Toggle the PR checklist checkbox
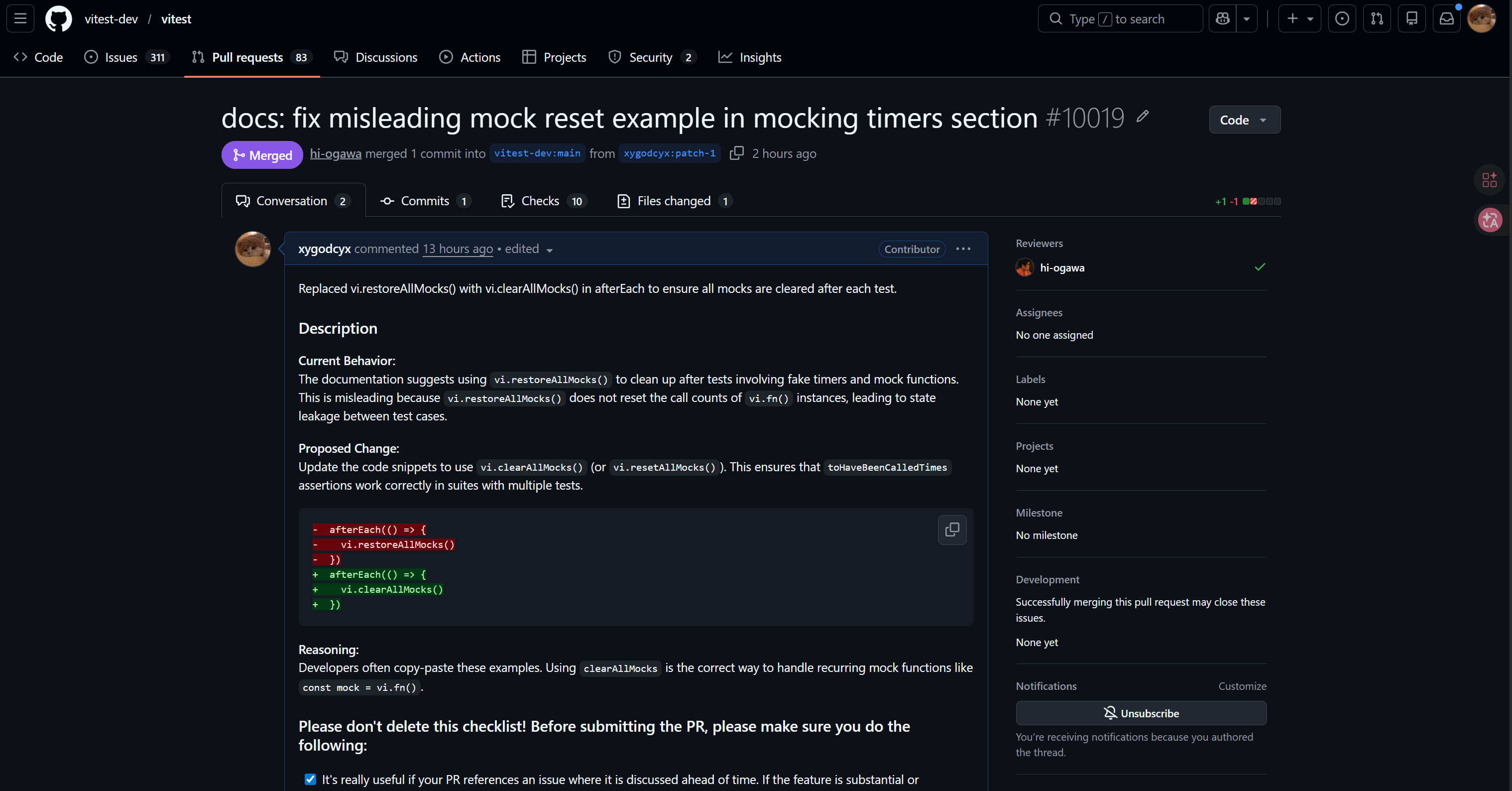1512x791 pixels. [311, 779]
